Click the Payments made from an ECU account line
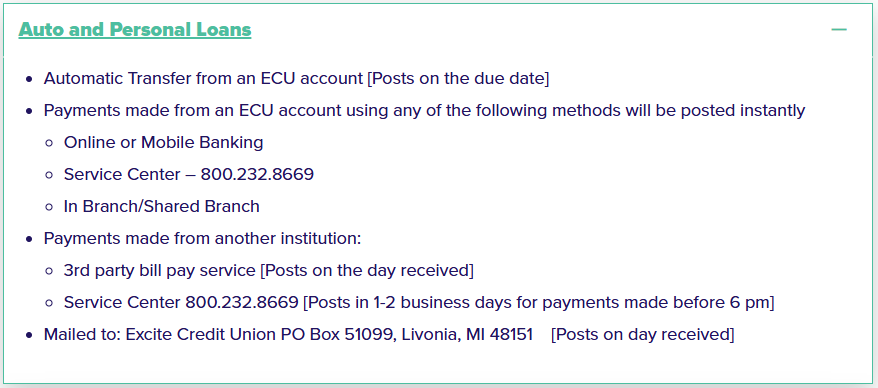The image size is (878, 388). pos(424,110)
